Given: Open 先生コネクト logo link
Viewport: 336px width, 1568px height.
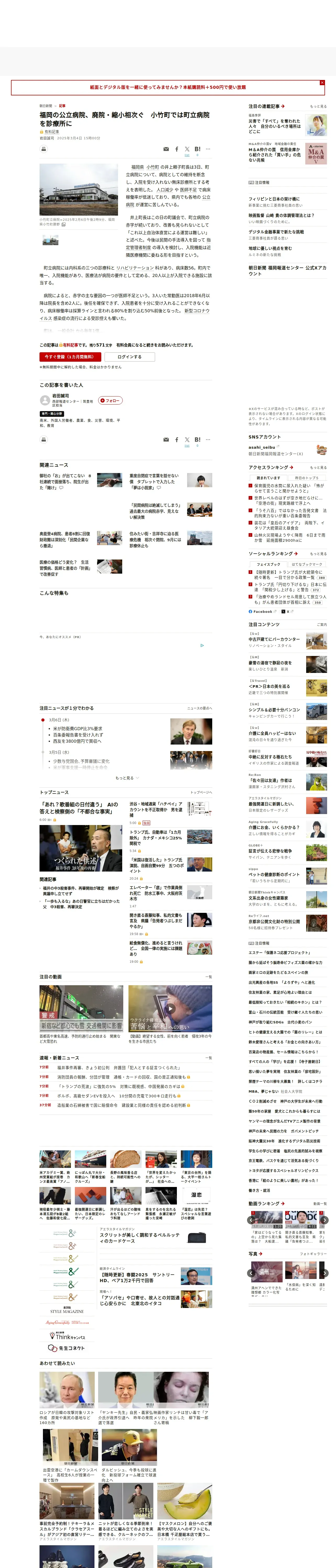Looking at the screenshot, I should tap(67, 1348).
